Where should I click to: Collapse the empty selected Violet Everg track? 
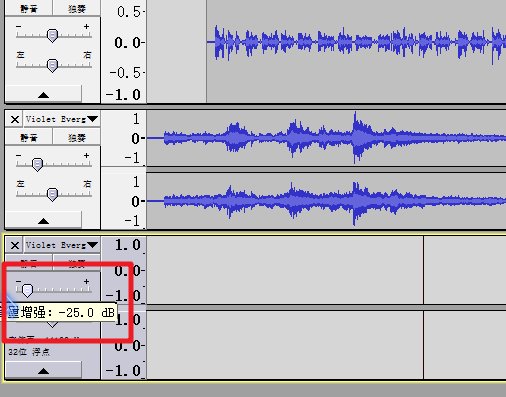43,370
